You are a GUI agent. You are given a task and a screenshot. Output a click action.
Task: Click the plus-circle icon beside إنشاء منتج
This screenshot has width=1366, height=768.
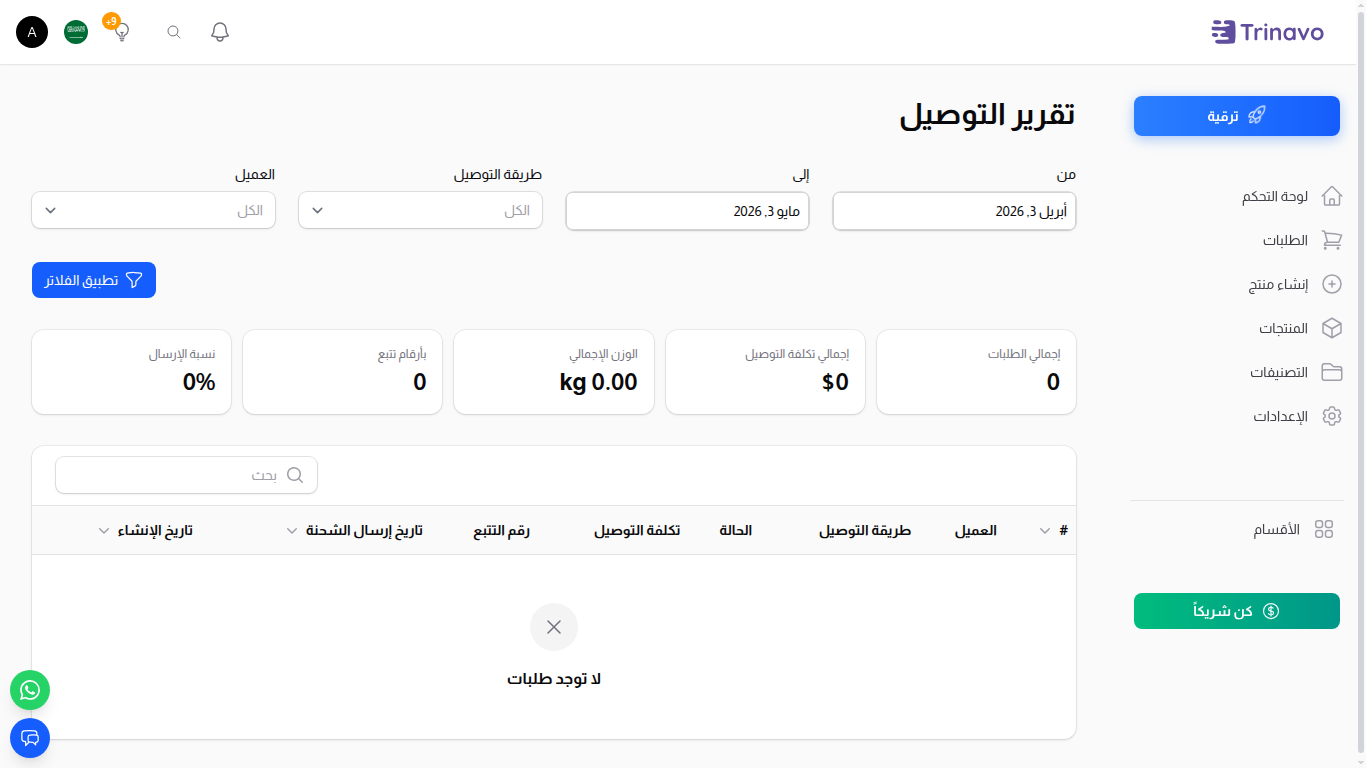click(1331, 284)
